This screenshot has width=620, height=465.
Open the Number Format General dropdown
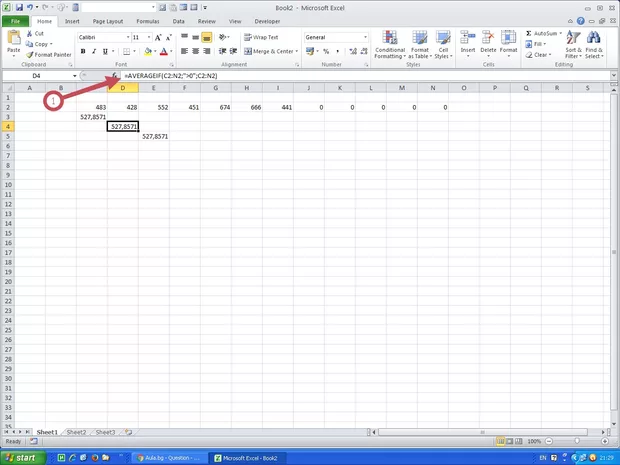coord(365,37)
